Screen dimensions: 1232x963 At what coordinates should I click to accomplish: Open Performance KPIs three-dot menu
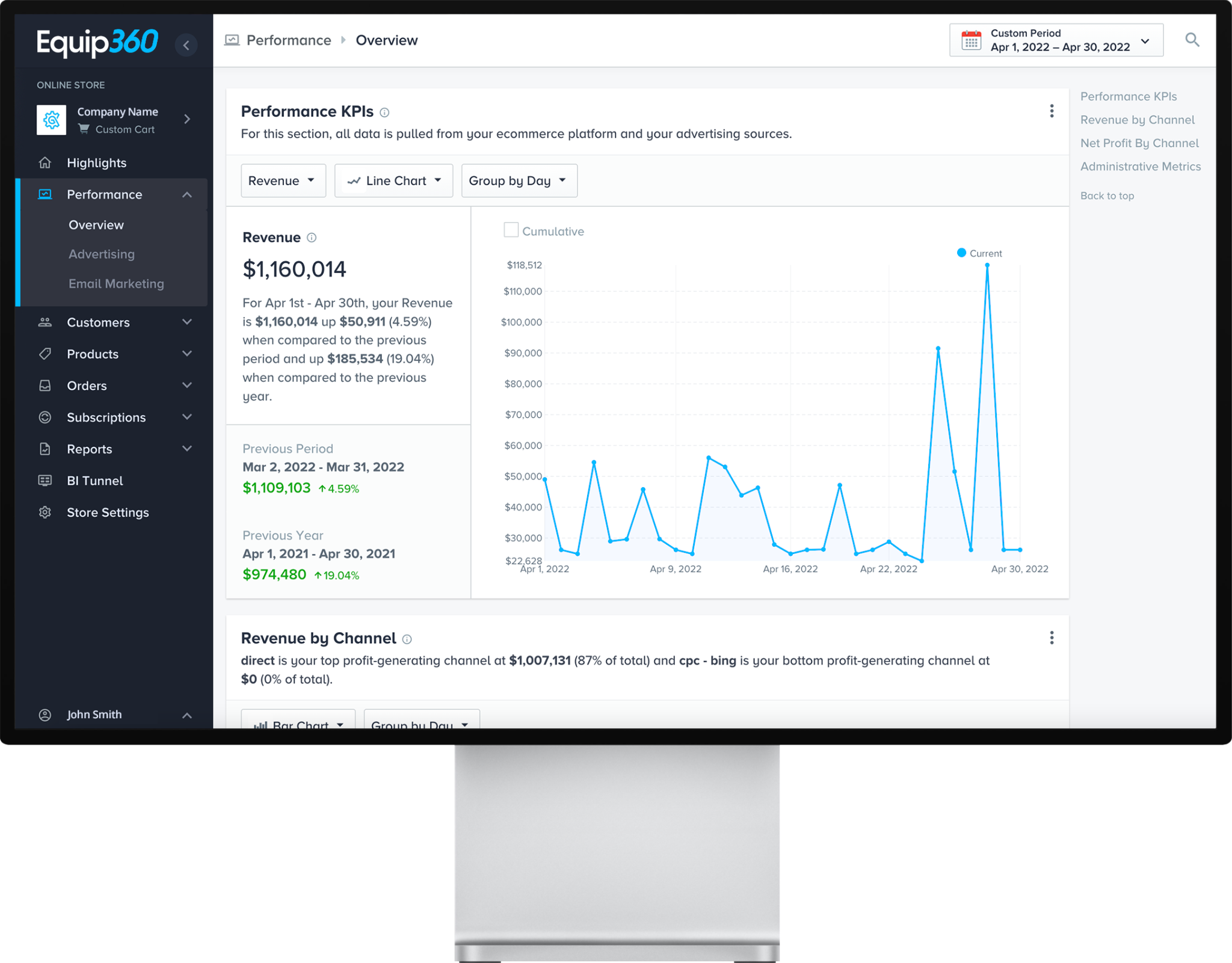1052,111
